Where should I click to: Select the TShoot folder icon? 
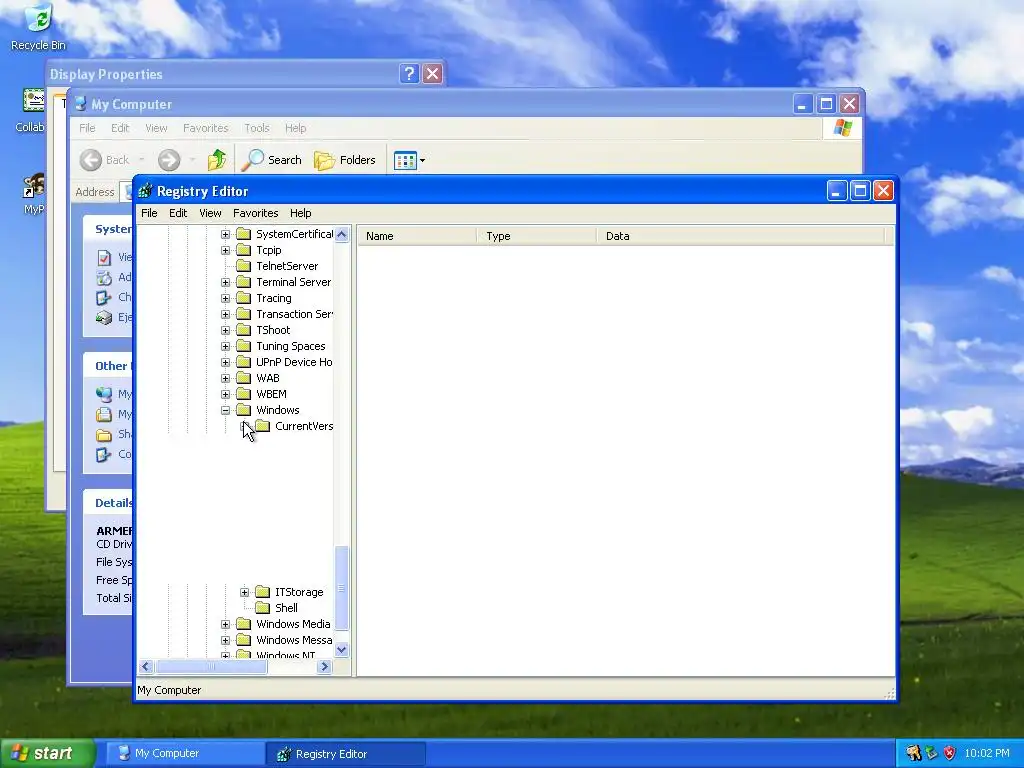coord(244,330)
